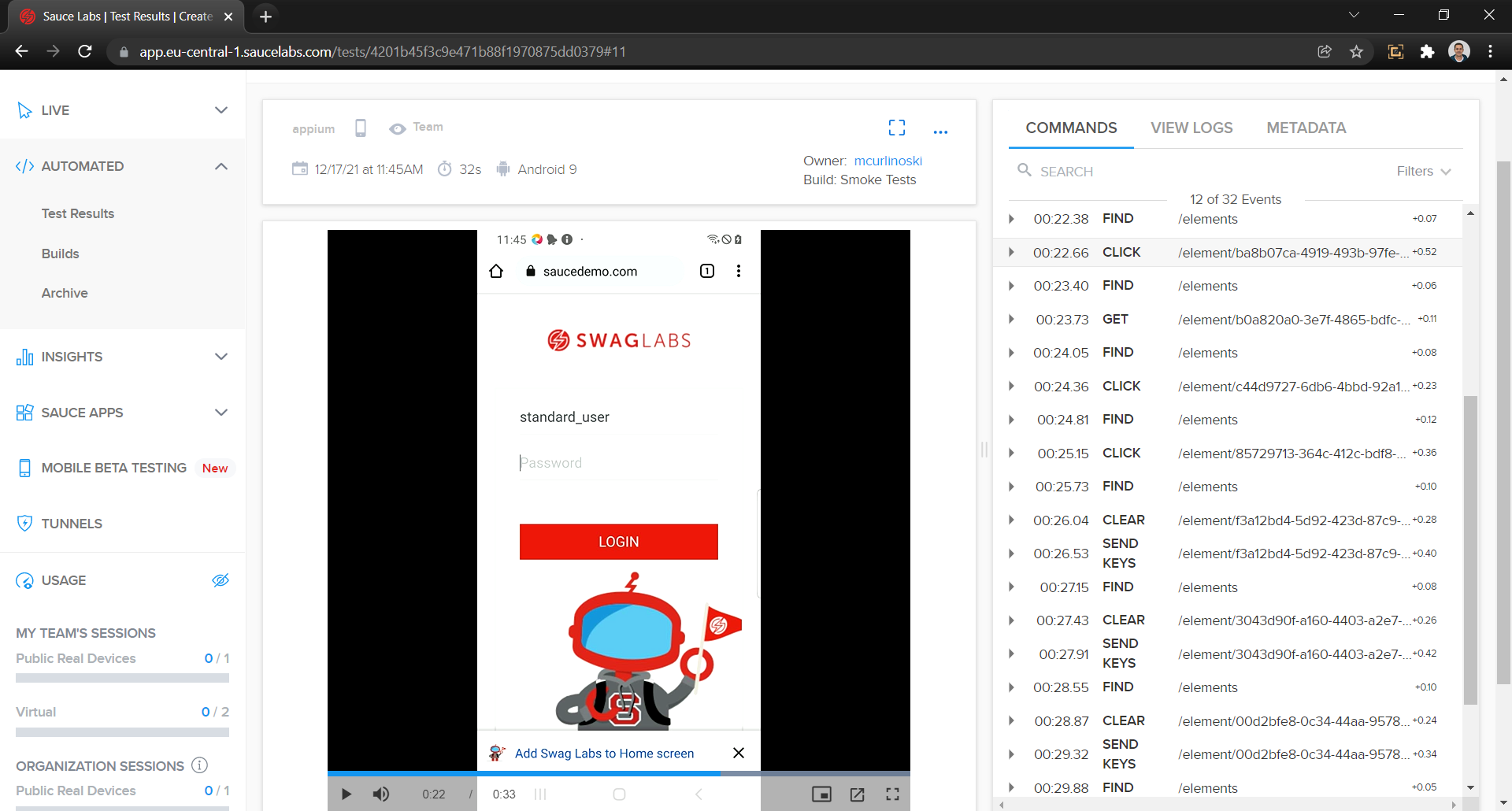The image size is (1512, 811).
Task: Switch to the METADATA tab
Action: point(1306,128)
